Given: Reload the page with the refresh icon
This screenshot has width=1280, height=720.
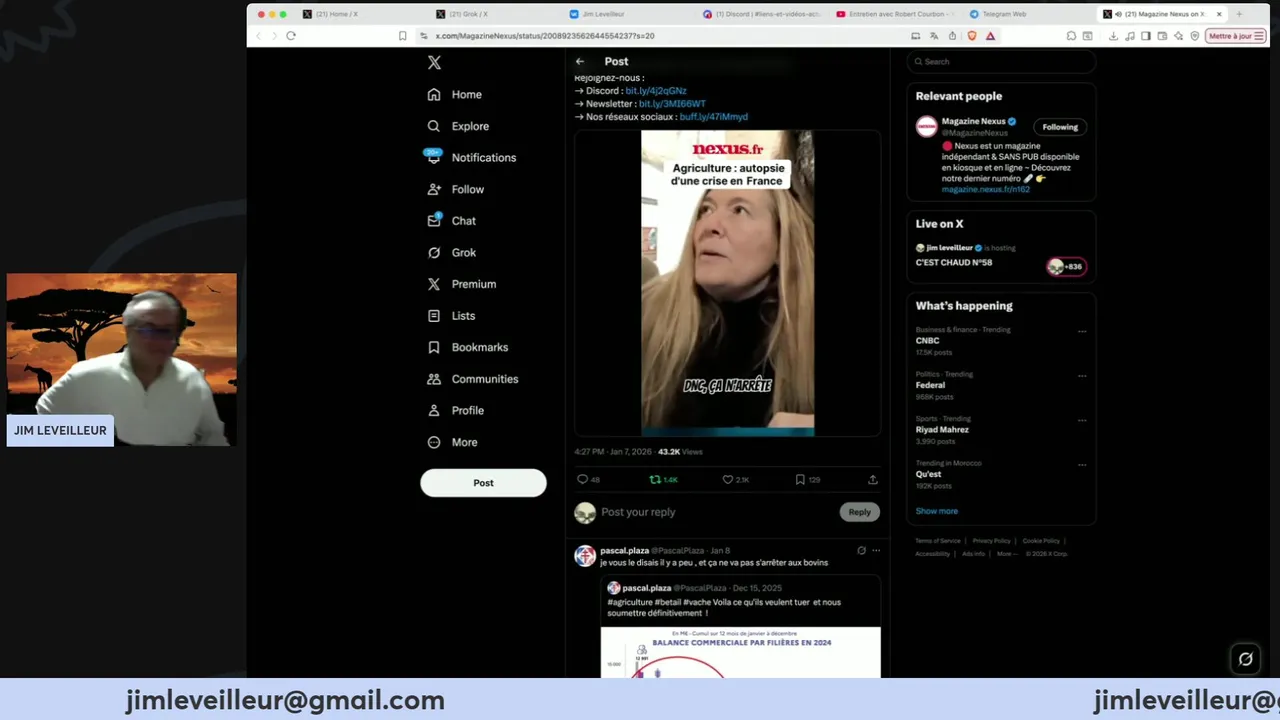Looking at the screenshot, I should click(x=291, y=36).
